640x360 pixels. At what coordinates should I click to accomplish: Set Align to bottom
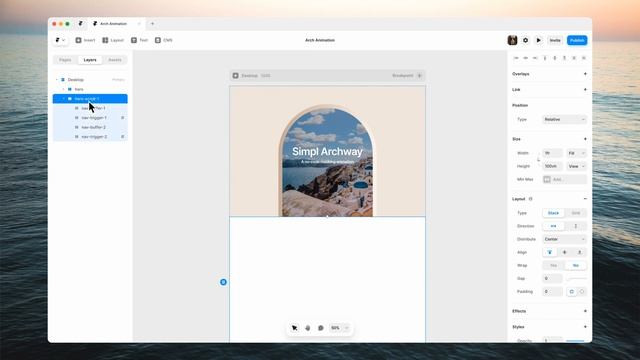pyautogui.click(x=579, y=252)
